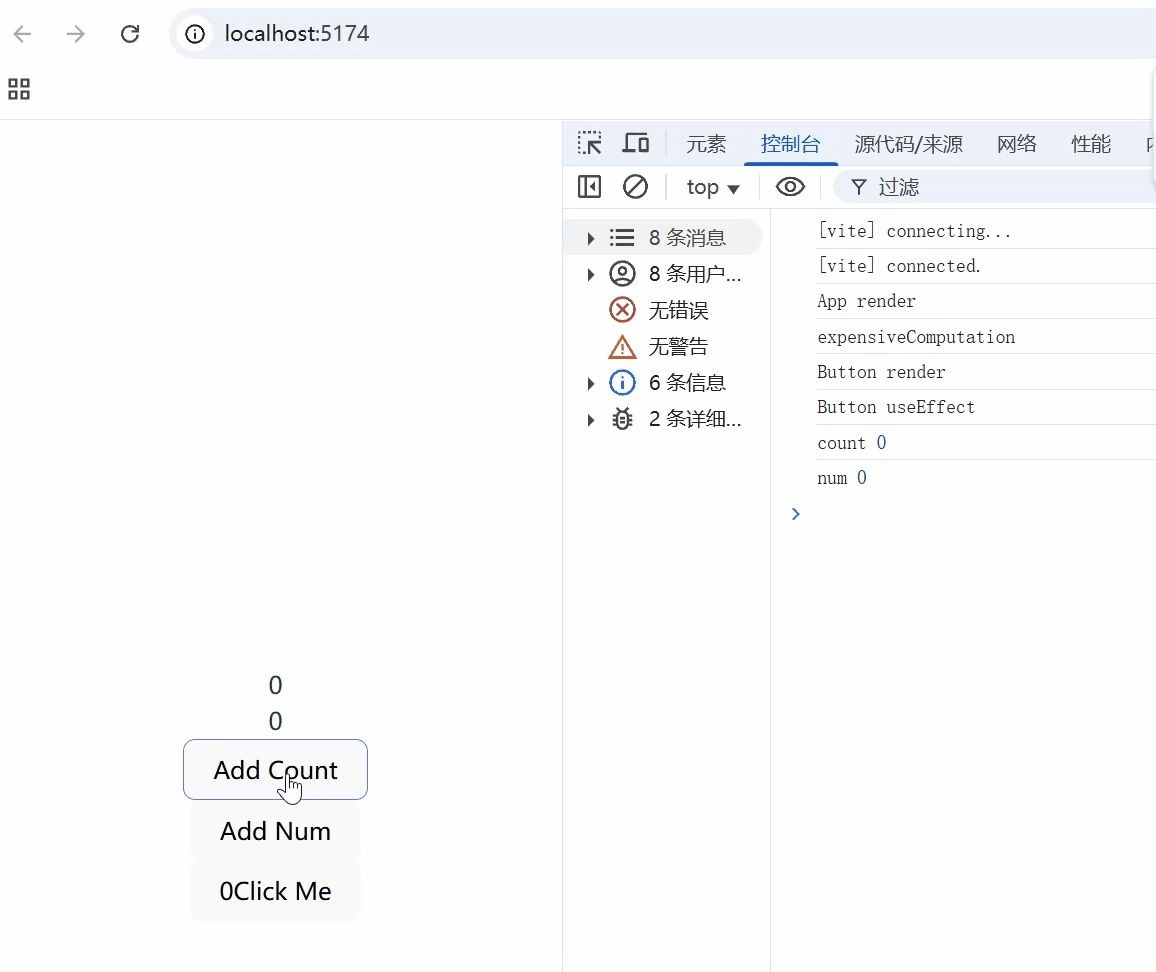Switch to the 元素 tab
Viewport: 1156px width, 972px height.
click(x=706, y=144)
